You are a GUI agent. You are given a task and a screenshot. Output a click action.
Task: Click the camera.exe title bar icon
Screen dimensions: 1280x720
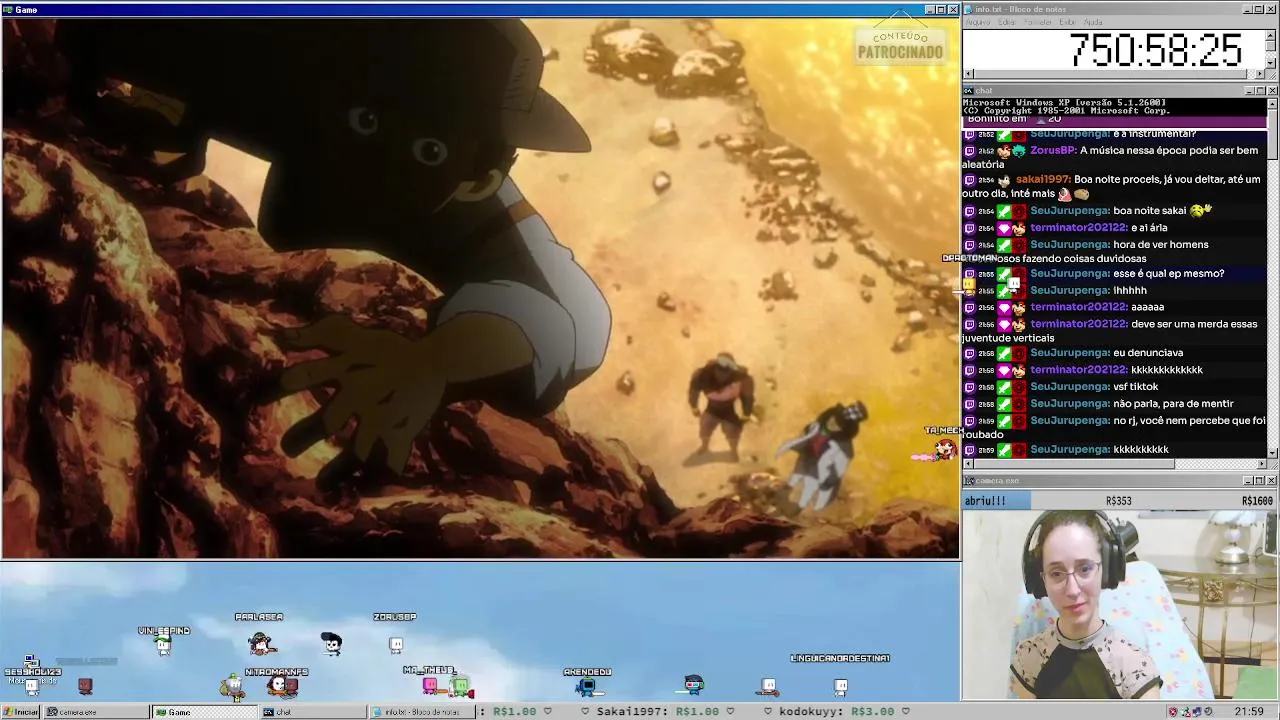969,481
